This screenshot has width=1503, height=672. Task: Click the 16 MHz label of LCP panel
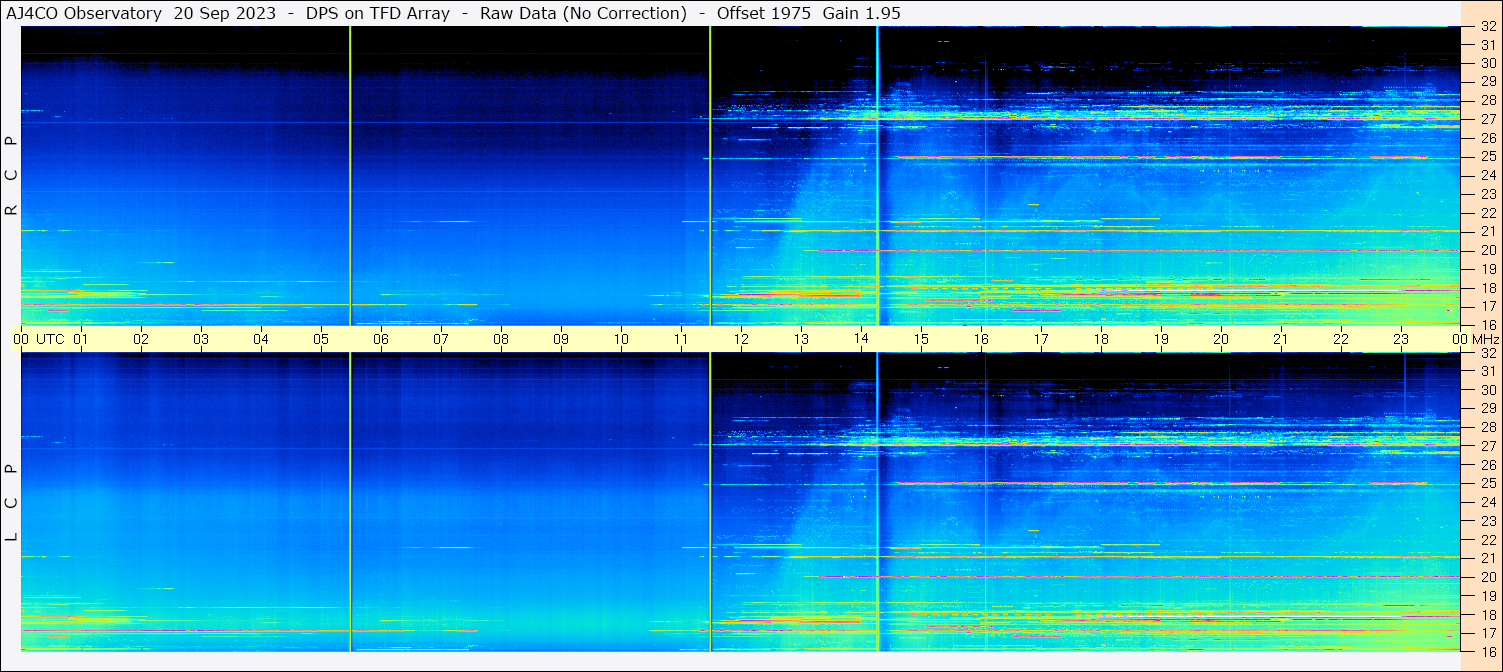click(1487, 651)
